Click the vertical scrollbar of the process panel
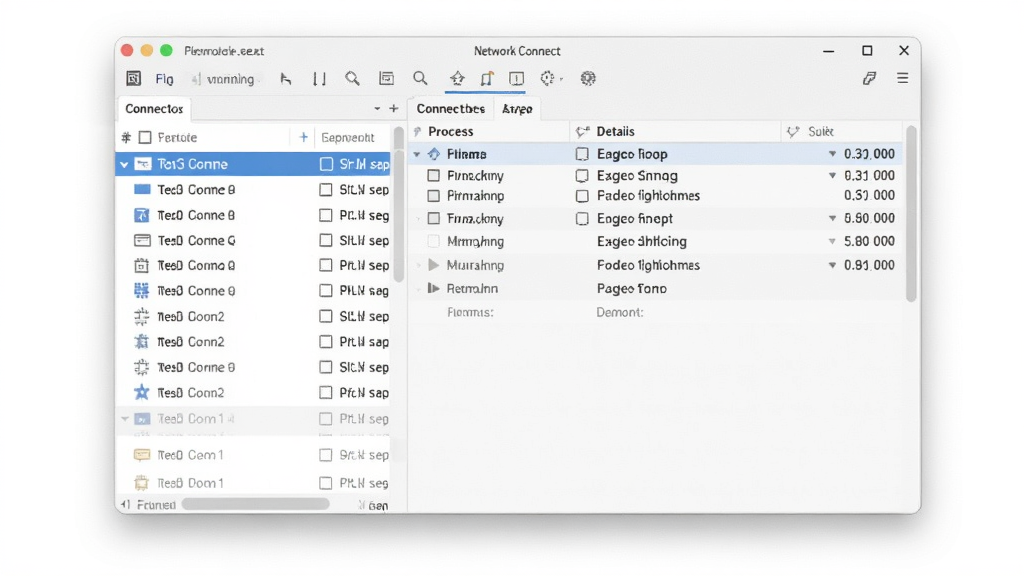The width and height of the screenshot is (1024, 576). (911, 214)
